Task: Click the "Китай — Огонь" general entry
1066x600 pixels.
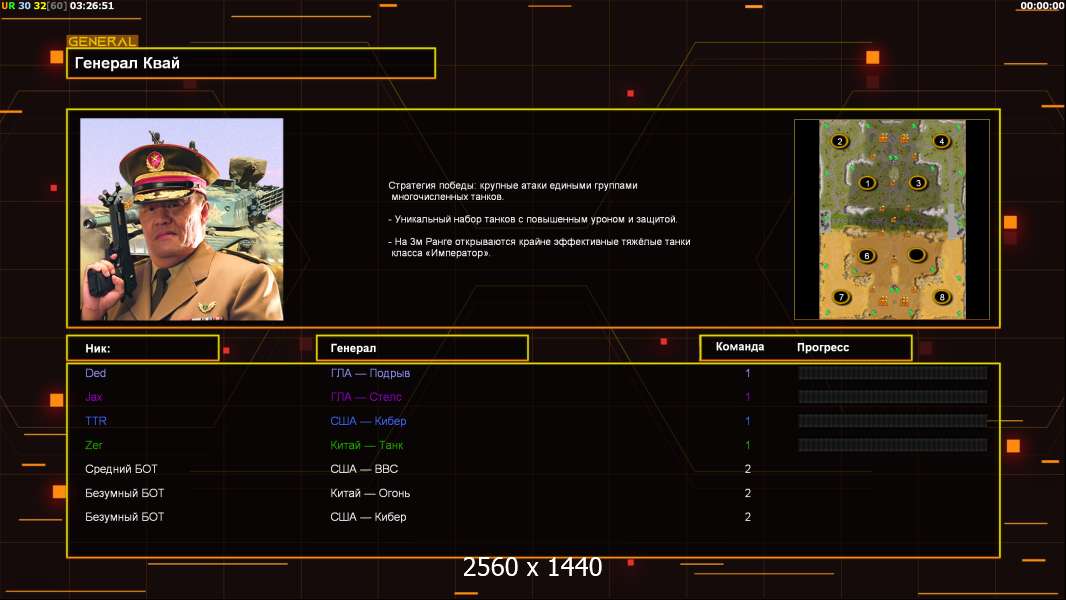Action: [x=370, y=493]
